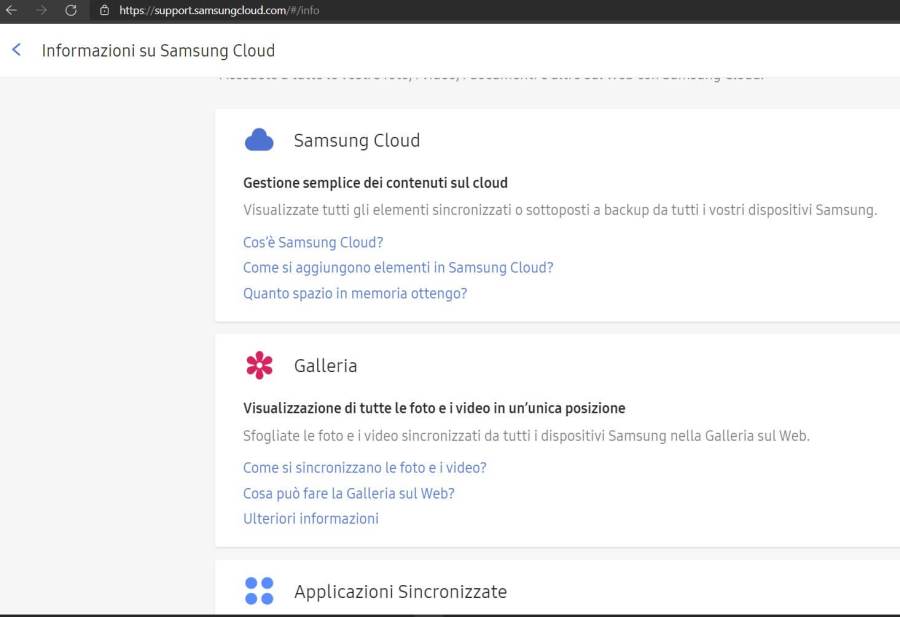Click the pink Galleria flower icon
This screenshot has height=617, width=900.
pos(259,365)
